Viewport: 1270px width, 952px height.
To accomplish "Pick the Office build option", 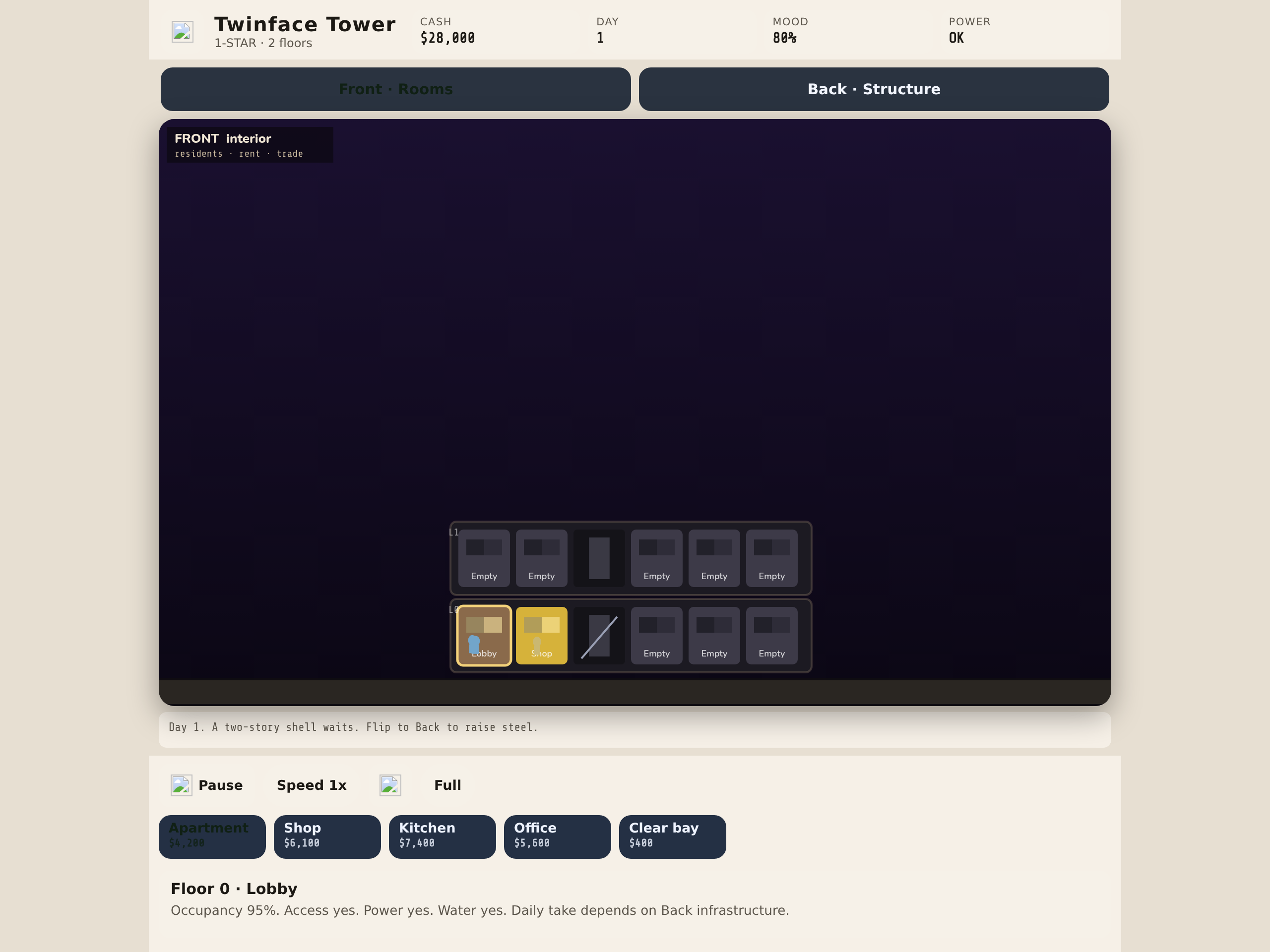I will (x=558, y=836).
